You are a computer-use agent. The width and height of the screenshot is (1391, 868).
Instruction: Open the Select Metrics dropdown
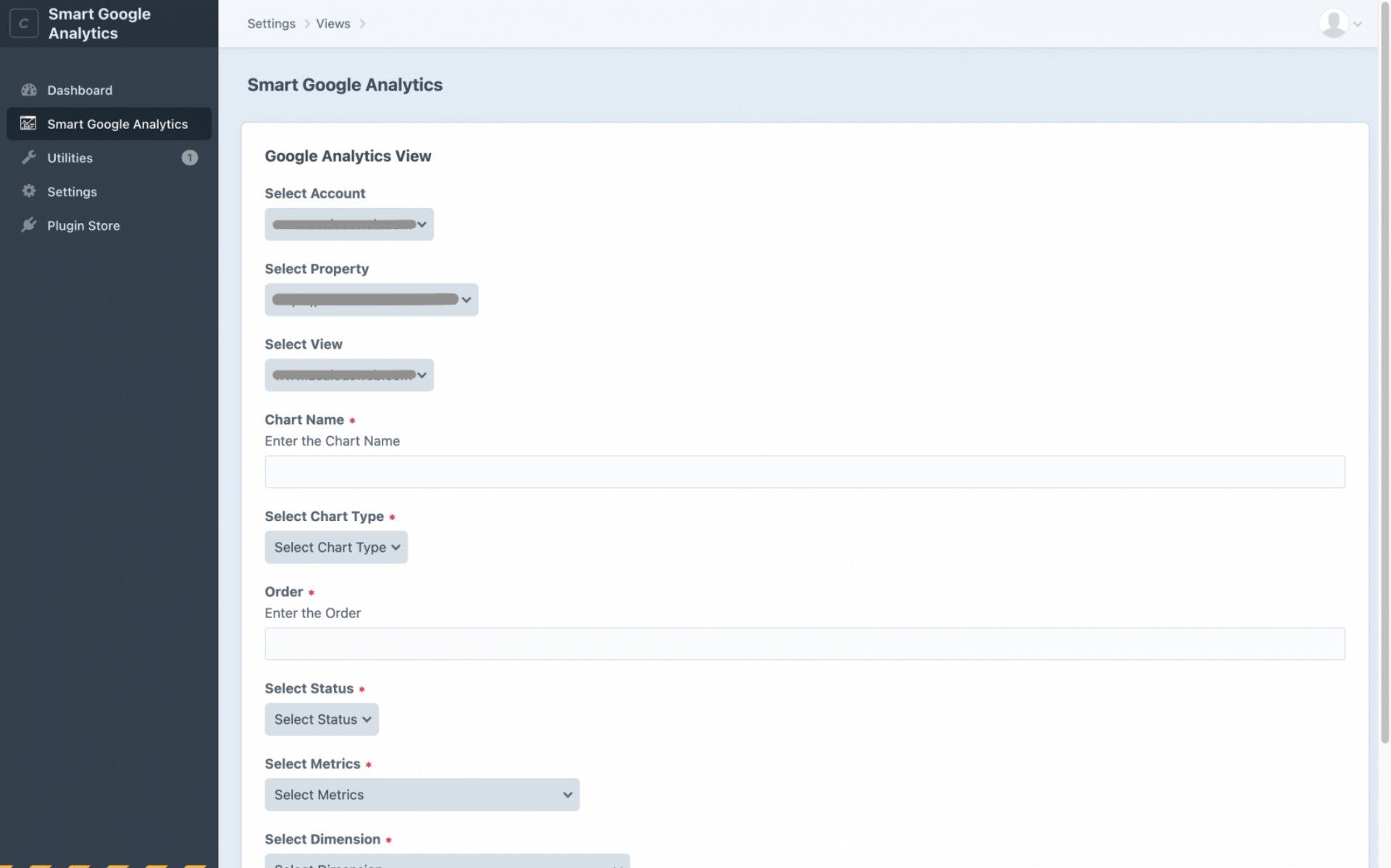(x=422, y=795)
